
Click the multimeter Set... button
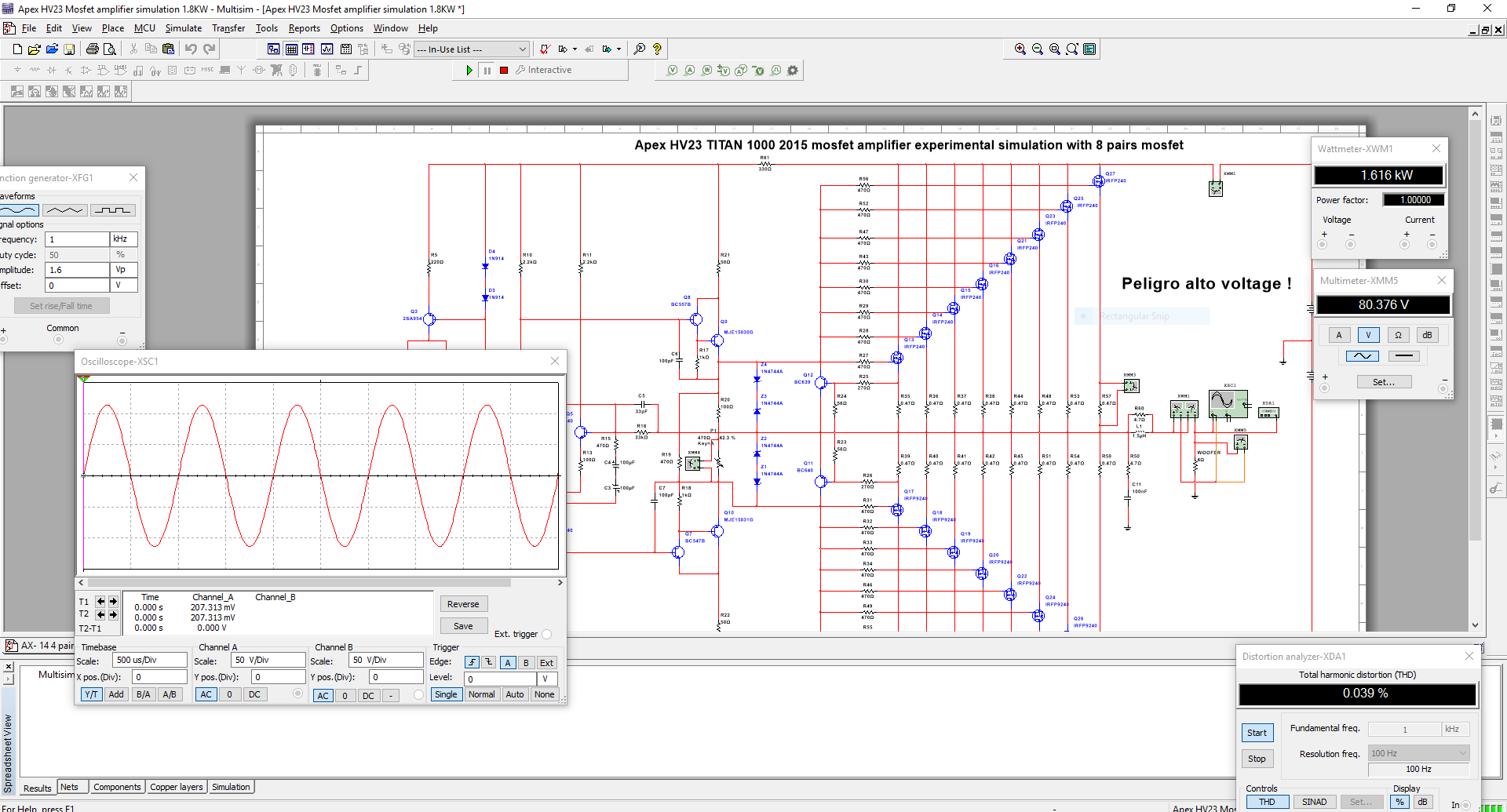[x=1384, y=382]
